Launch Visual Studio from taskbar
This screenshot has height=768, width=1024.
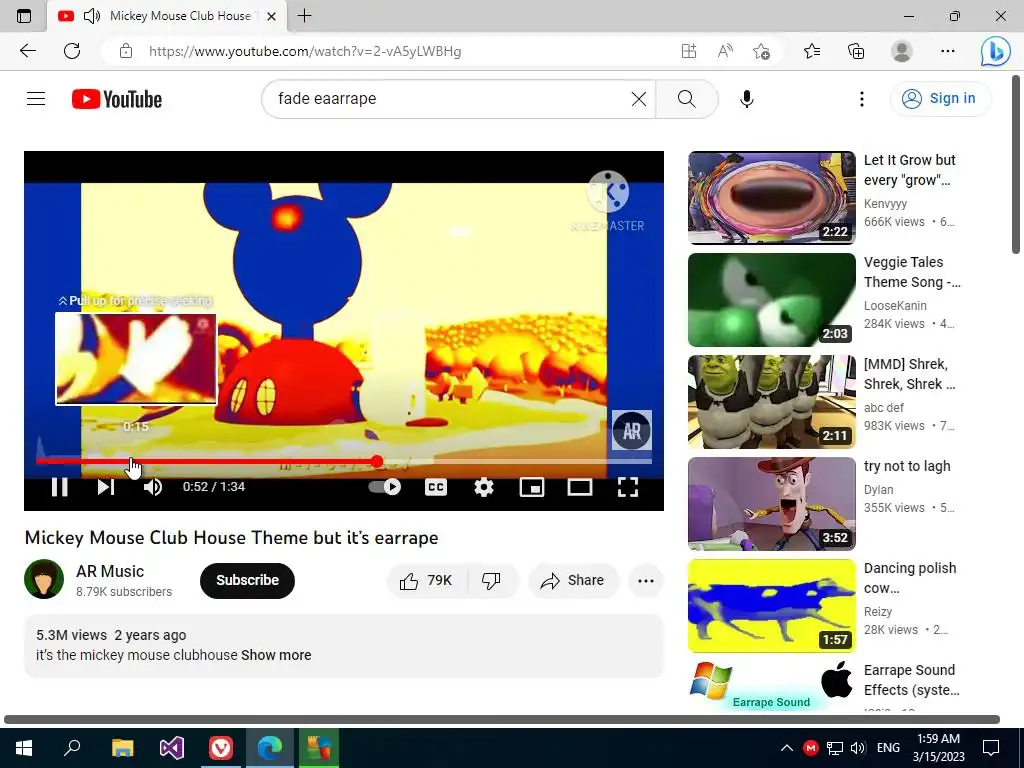[x=172, y=748]
